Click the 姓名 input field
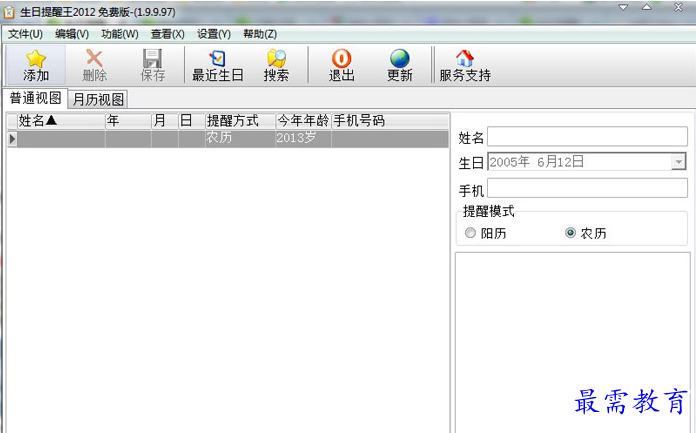The height and width of the screenshot is (433, 696). tap(587, 136)
